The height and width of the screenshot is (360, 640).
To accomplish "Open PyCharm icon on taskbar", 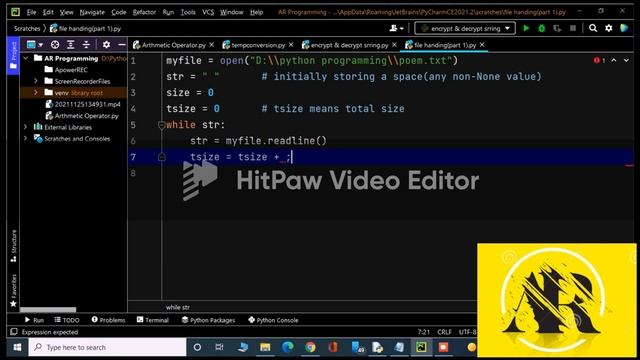I will pos(421,347).
